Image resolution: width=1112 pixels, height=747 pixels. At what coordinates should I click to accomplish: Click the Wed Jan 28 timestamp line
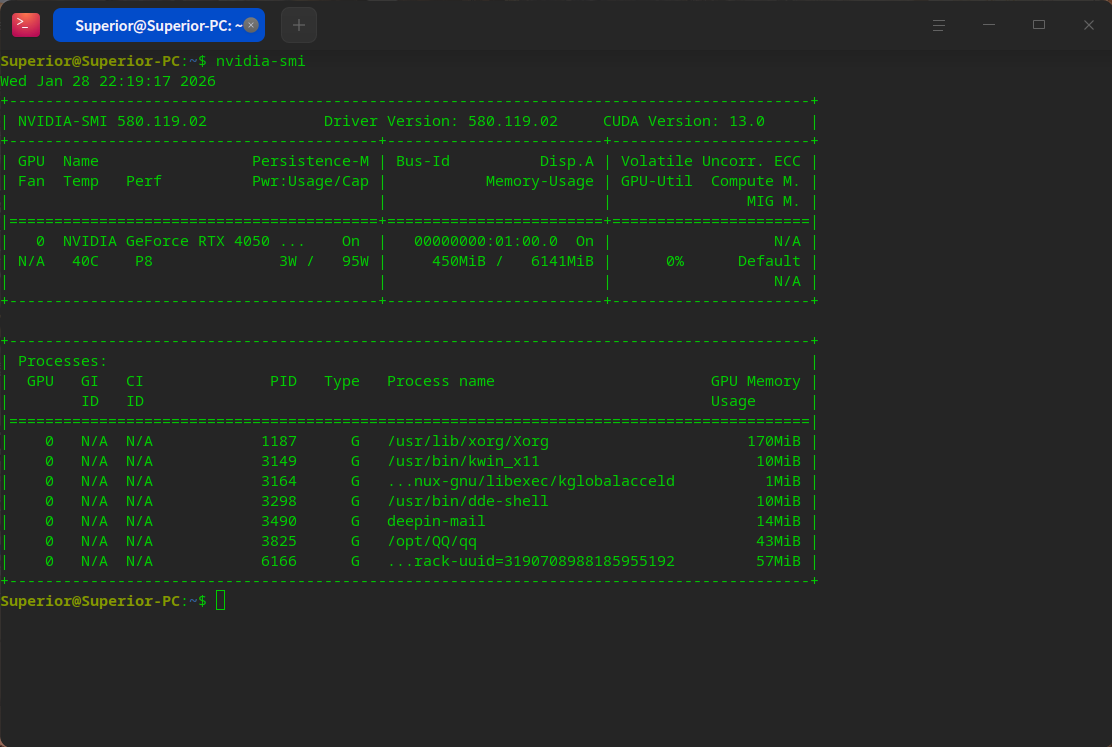coord(108,81)
